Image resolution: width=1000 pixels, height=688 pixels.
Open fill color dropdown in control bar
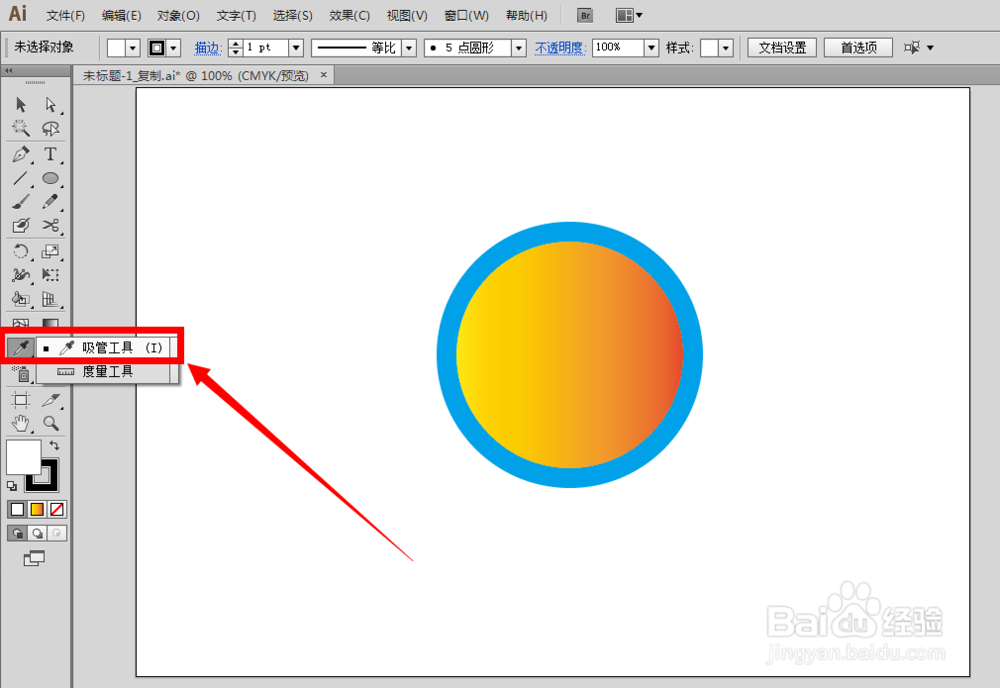[x=133, y=48]
